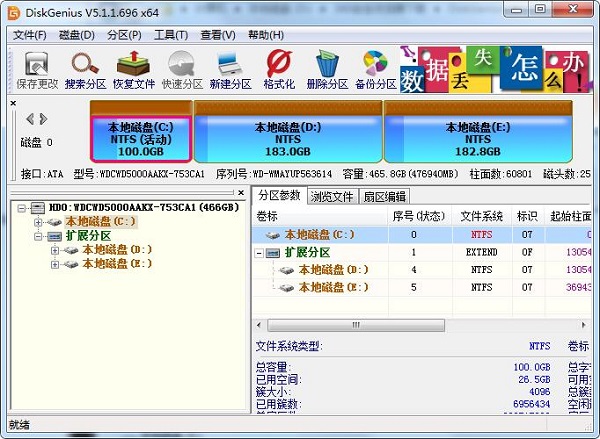600x439 pixels.
Task: Open the 数据丢失怎么办 advertisement banner
Action: pyautogui.click(x=495, y=69)
